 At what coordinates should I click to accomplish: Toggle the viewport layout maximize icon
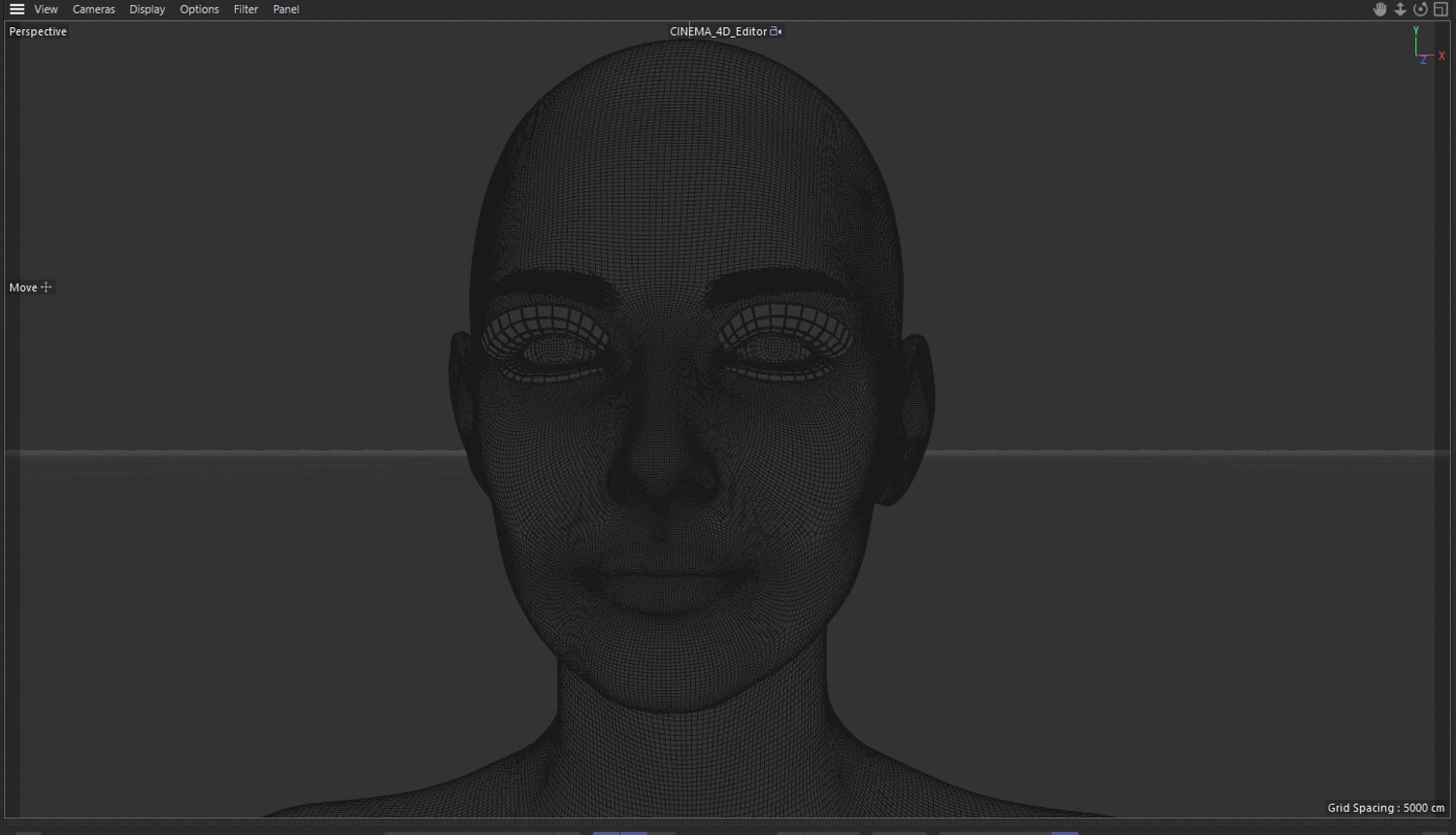pos(1440,9)
